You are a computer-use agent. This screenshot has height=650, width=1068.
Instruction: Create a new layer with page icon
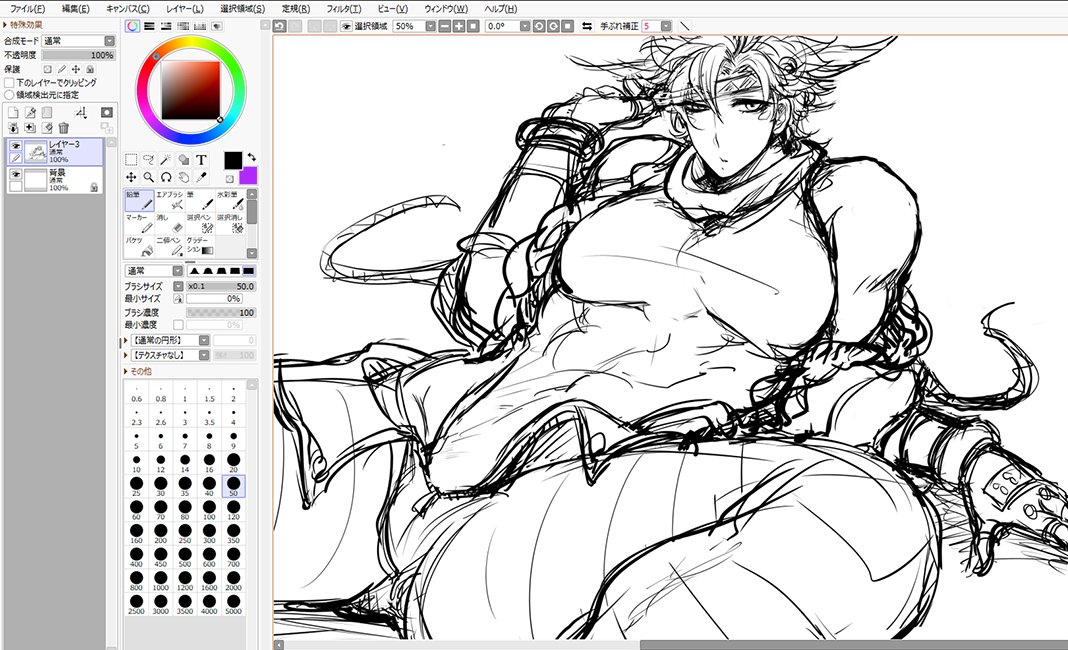[x=13, y=112]
